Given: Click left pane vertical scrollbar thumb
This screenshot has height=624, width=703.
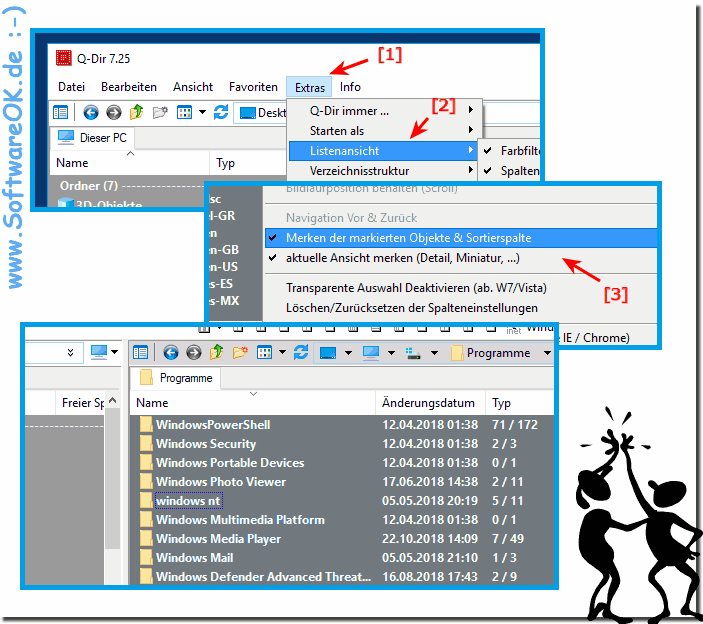Looking at the screenshot, I should [x=113, y=478].
